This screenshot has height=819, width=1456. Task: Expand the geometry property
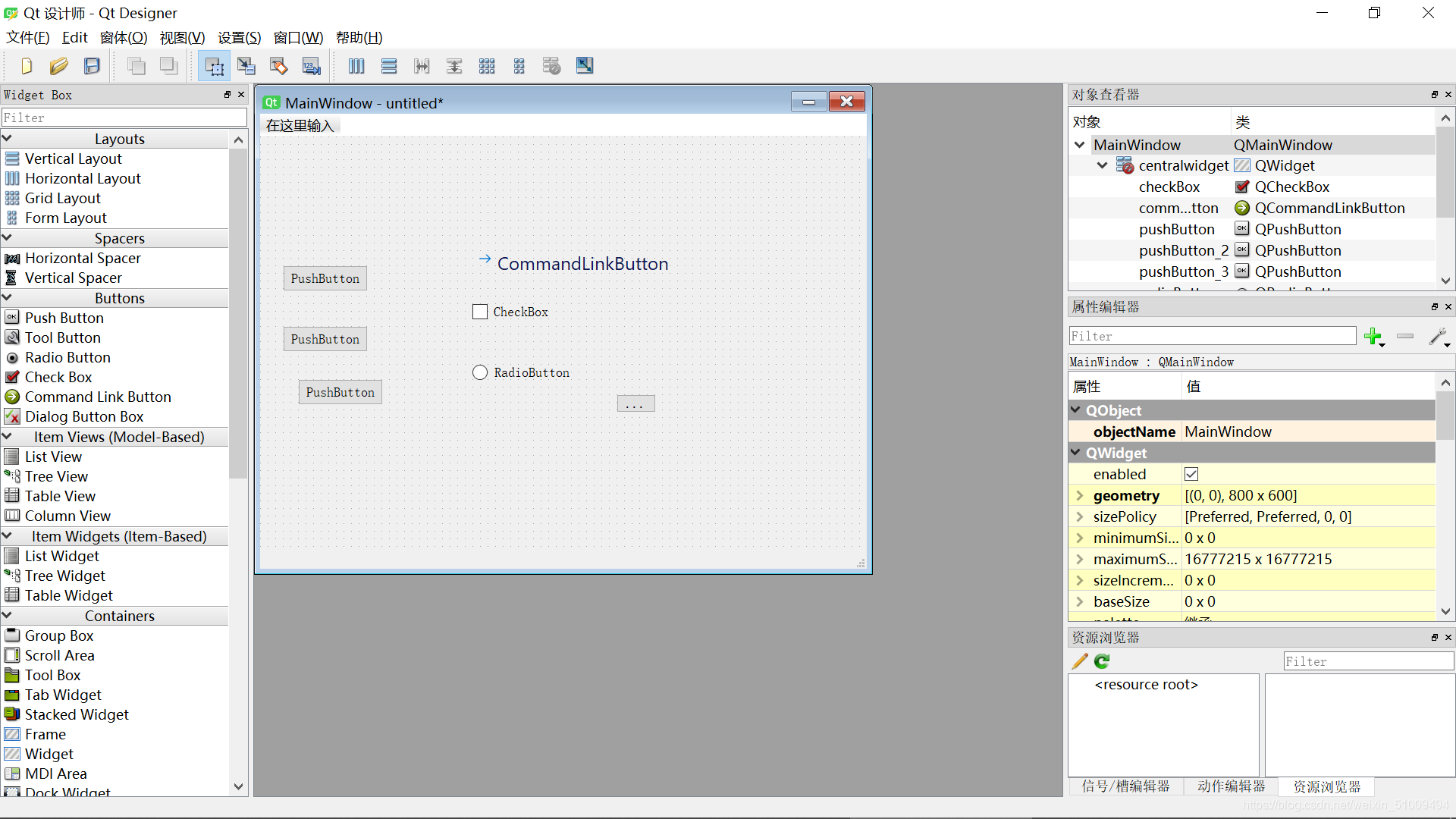pyautogui.click(x=1080, y=495)
